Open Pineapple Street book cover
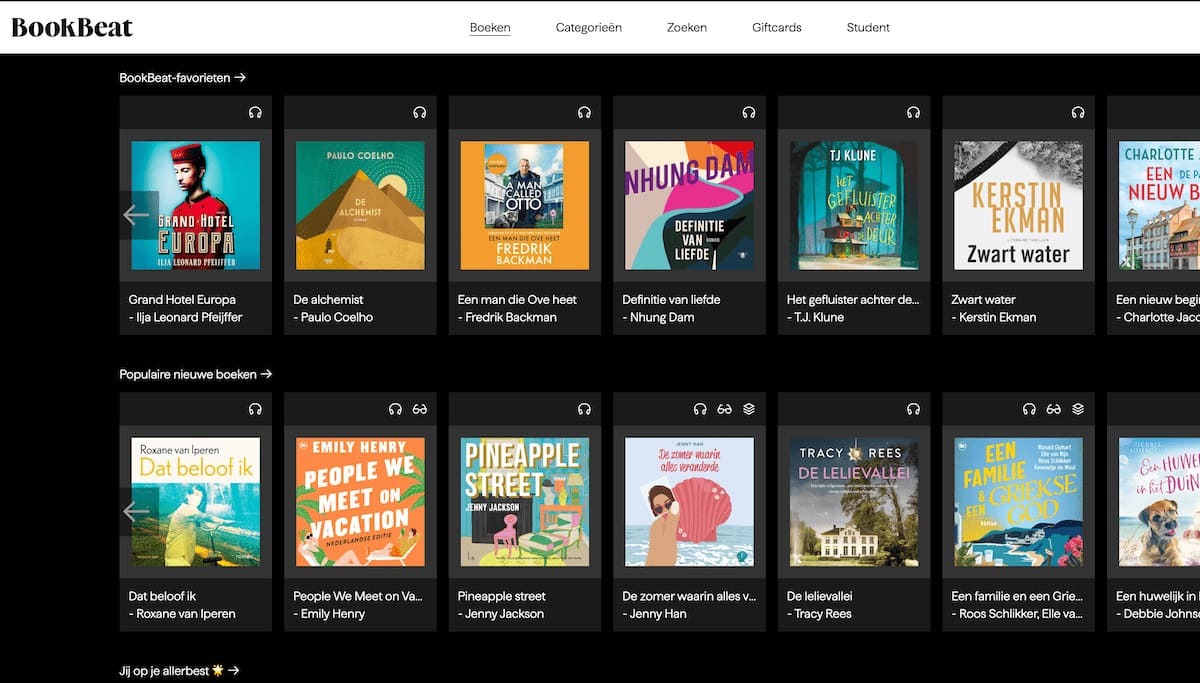The image size is (1200, 683). pyautogui.click(x=525, y=502)
